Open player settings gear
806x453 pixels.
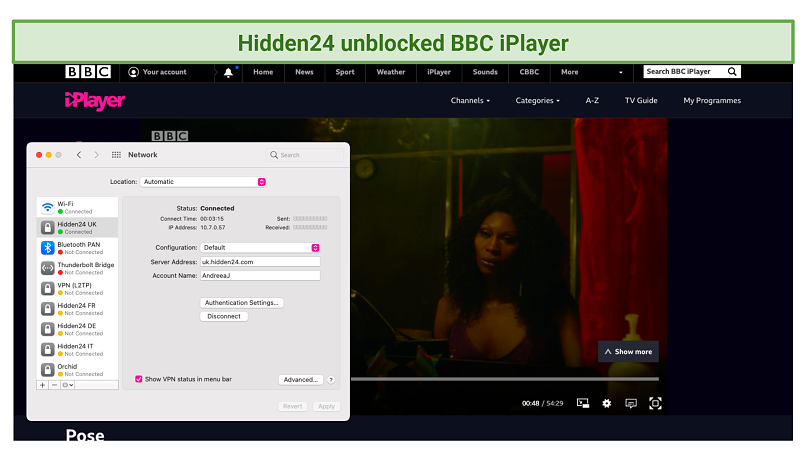607,403
